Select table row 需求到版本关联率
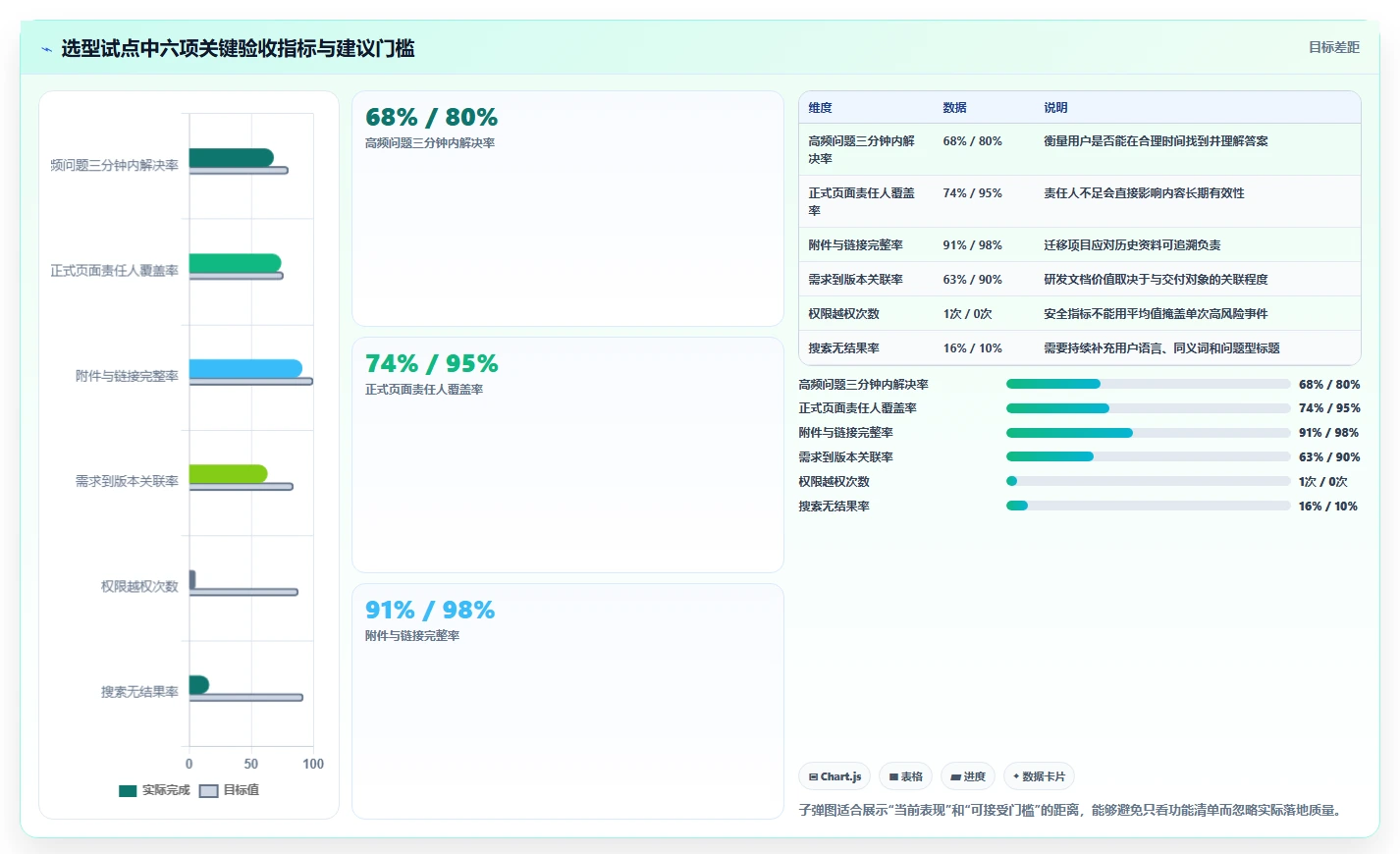The image size is (1400, 854). [x=1080, y=280]
